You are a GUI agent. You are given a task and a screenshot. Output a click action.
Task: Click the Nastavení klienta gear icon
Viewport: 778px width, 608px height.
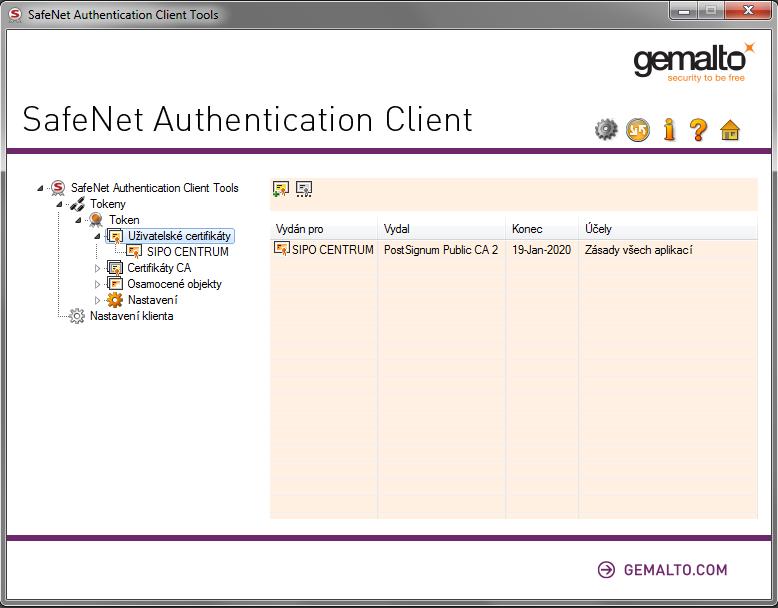pos(77,316)
